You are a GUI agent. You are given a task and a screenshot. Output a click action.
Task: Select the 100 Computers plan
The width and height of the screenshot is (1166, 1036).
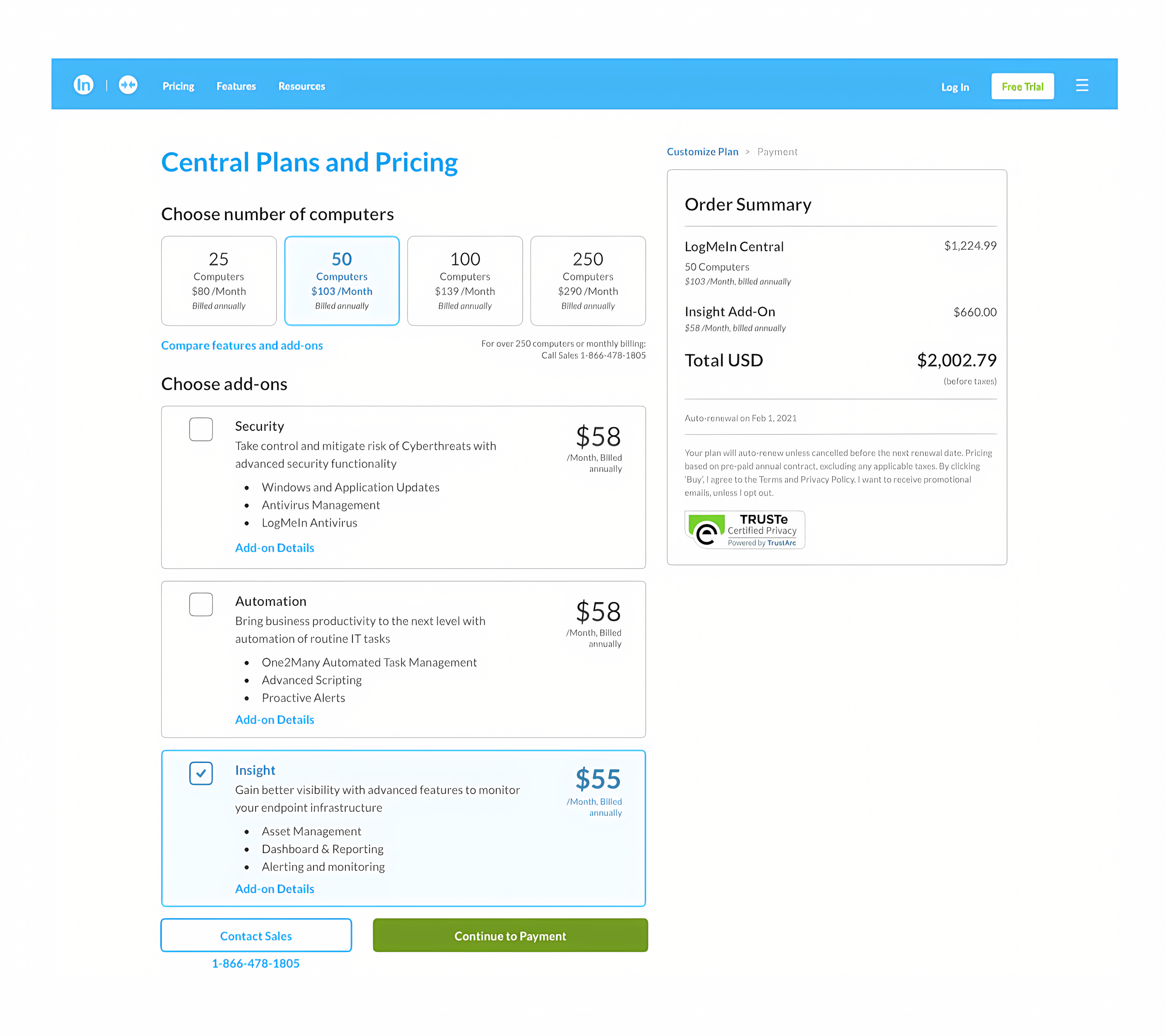pos(465,280)
